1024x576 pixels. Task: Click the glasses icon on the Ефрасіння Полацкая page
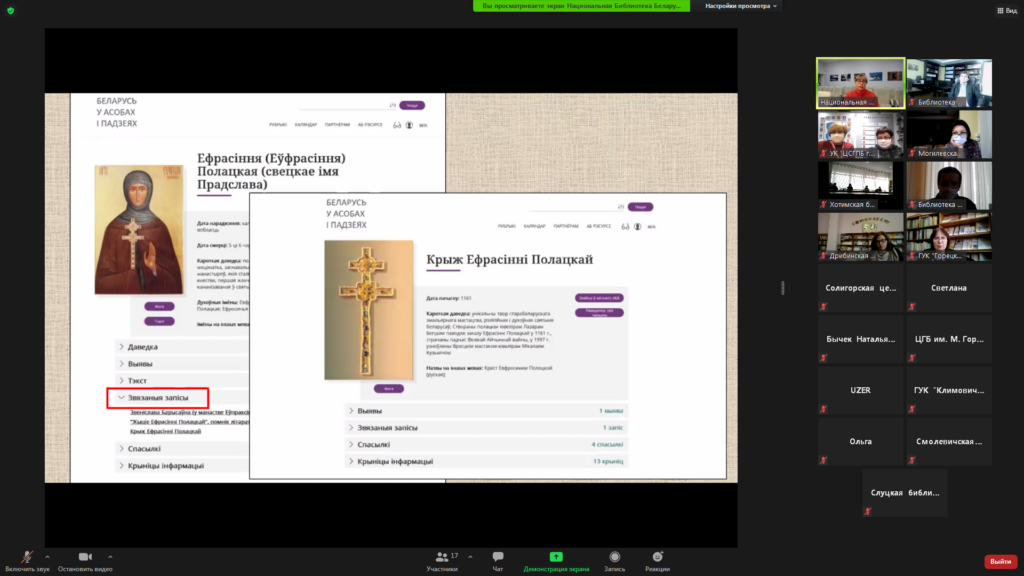point(396,125)
